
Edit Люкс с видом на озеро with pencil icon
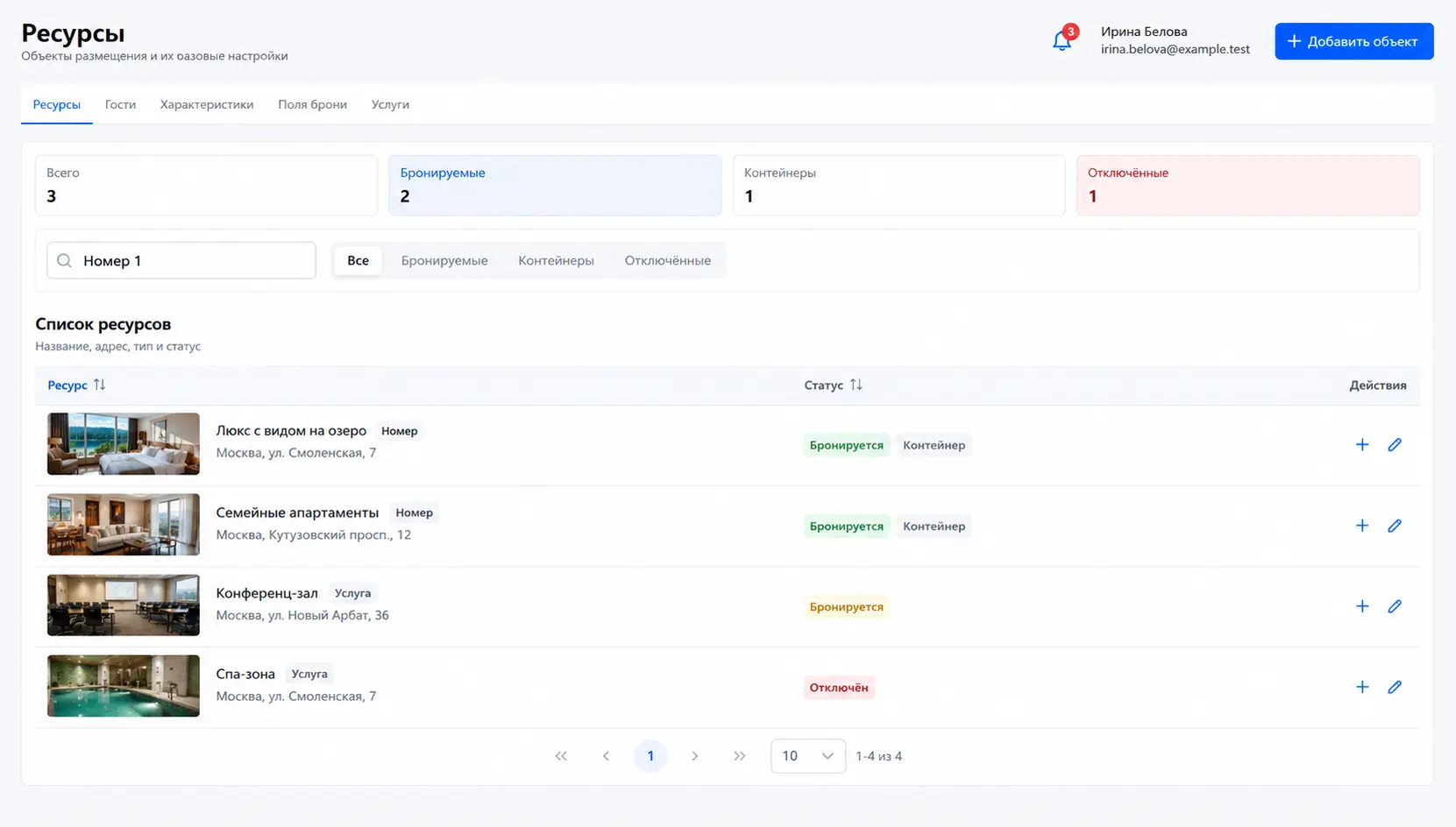1395,445
